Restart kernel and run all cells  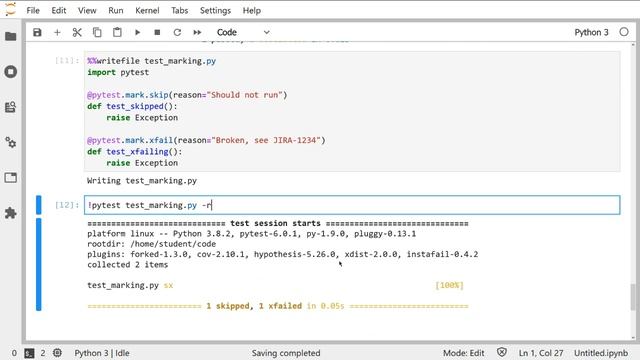click(x=197, y=32)
